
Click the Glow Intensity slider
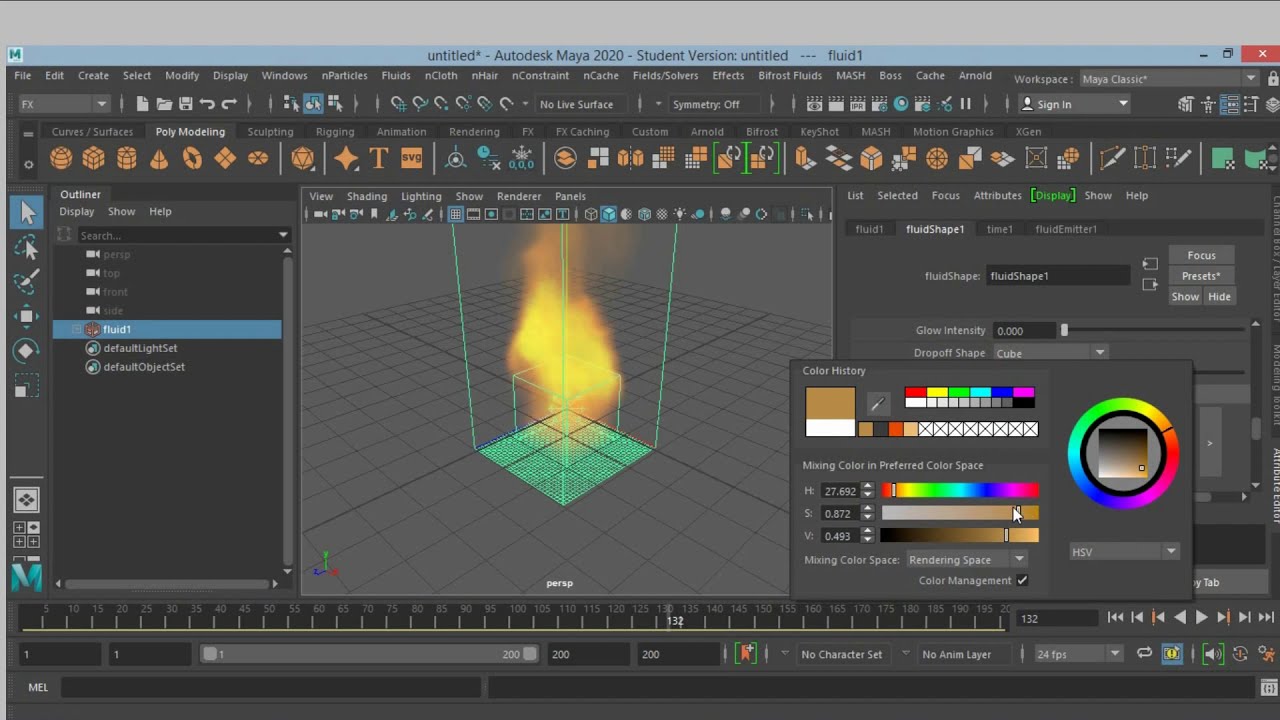(x=1155, y=330)
